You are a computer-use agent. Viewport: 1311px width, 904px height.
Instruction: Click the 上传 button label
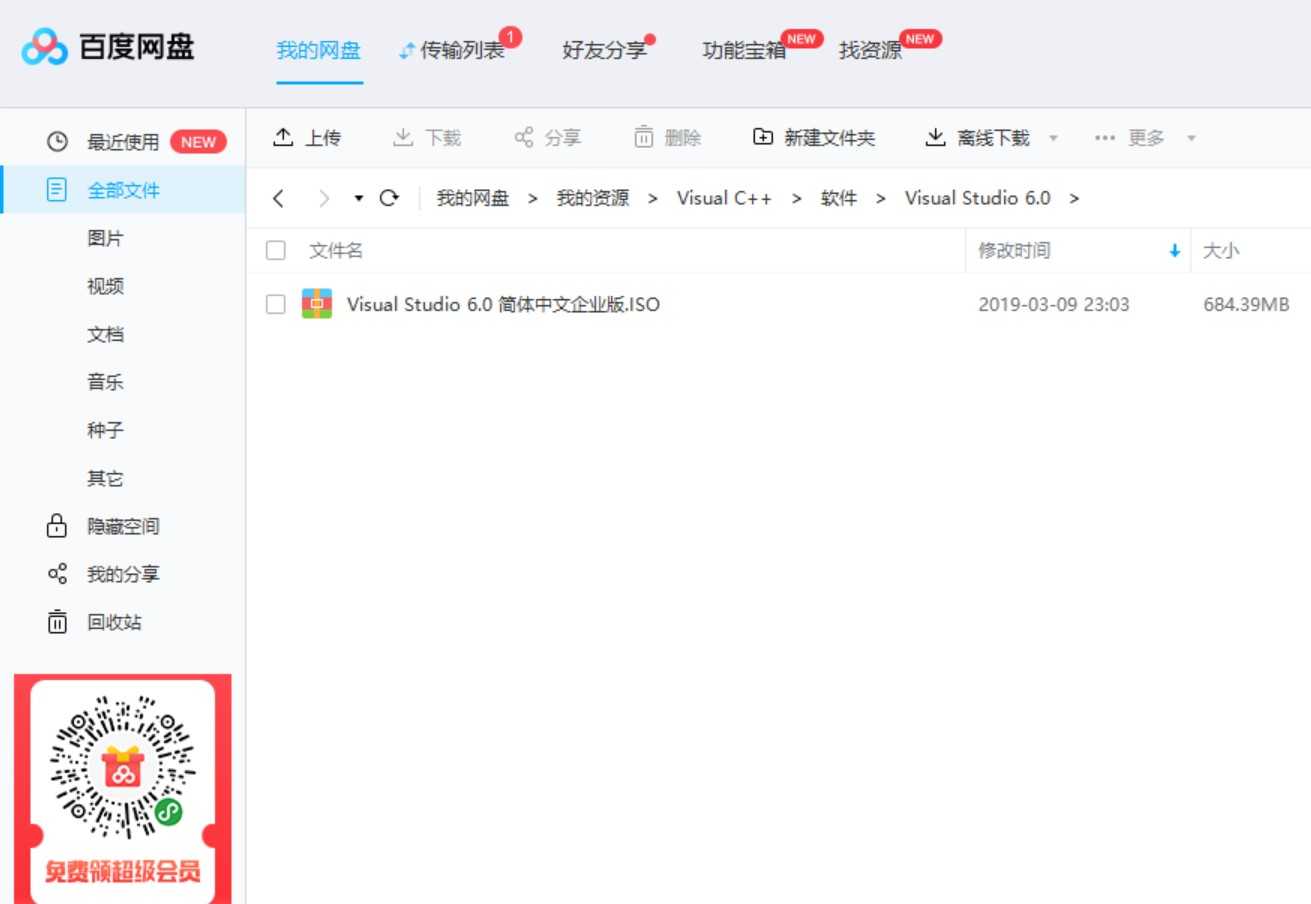click(323, 138)
